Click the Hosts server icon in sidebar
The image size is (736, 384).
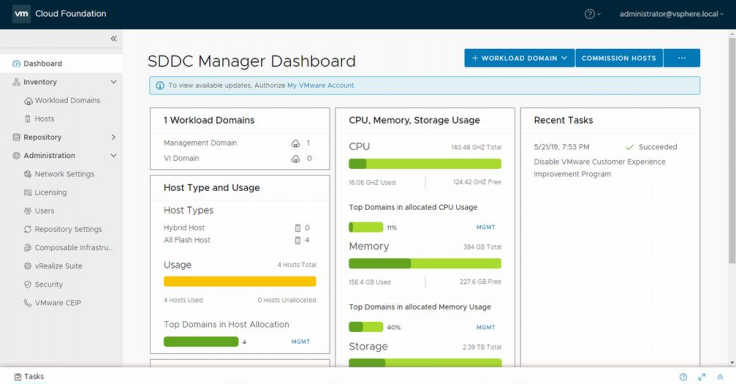[x=28, y=119]
